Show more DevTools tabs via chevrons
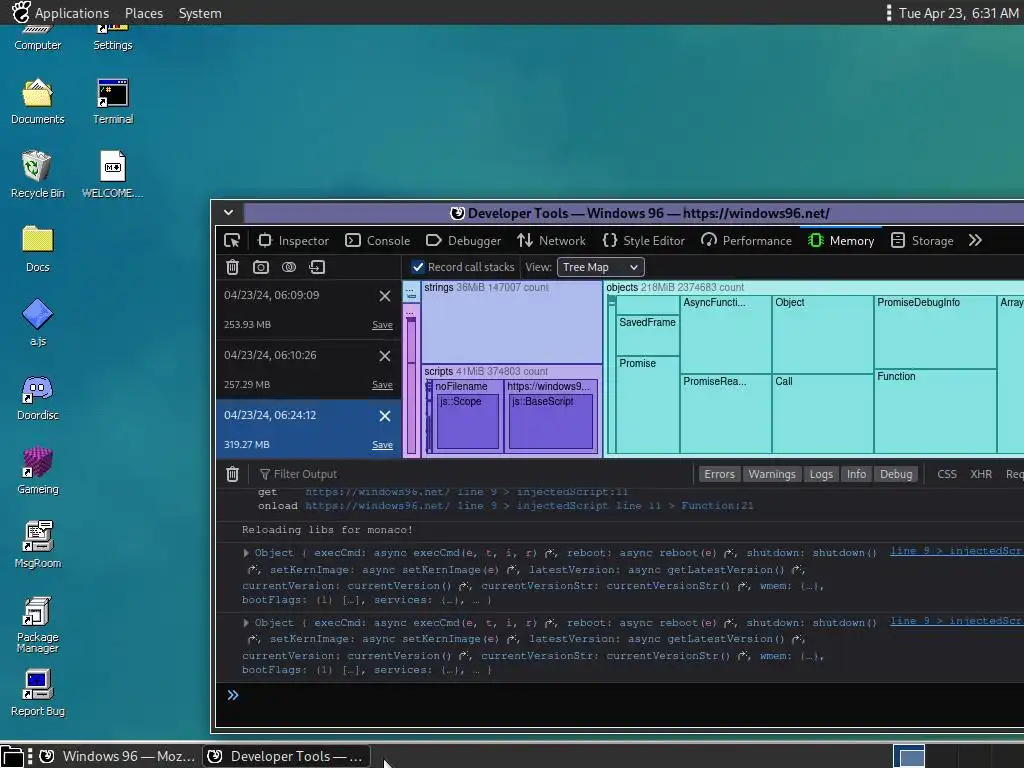The width and height of the screenshot is (1024, 768). 975,241
